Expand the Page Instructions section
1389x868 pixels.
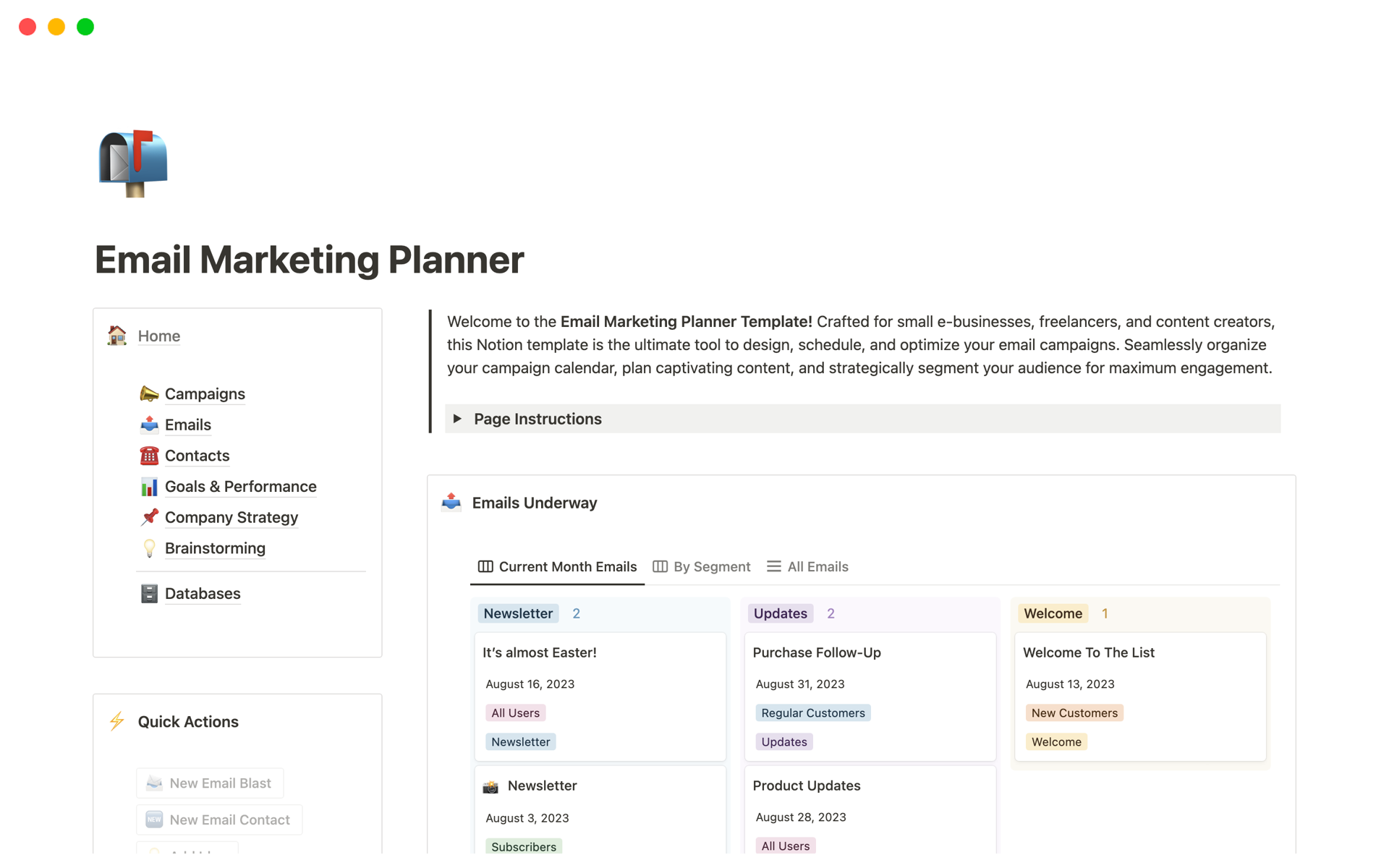457,418
